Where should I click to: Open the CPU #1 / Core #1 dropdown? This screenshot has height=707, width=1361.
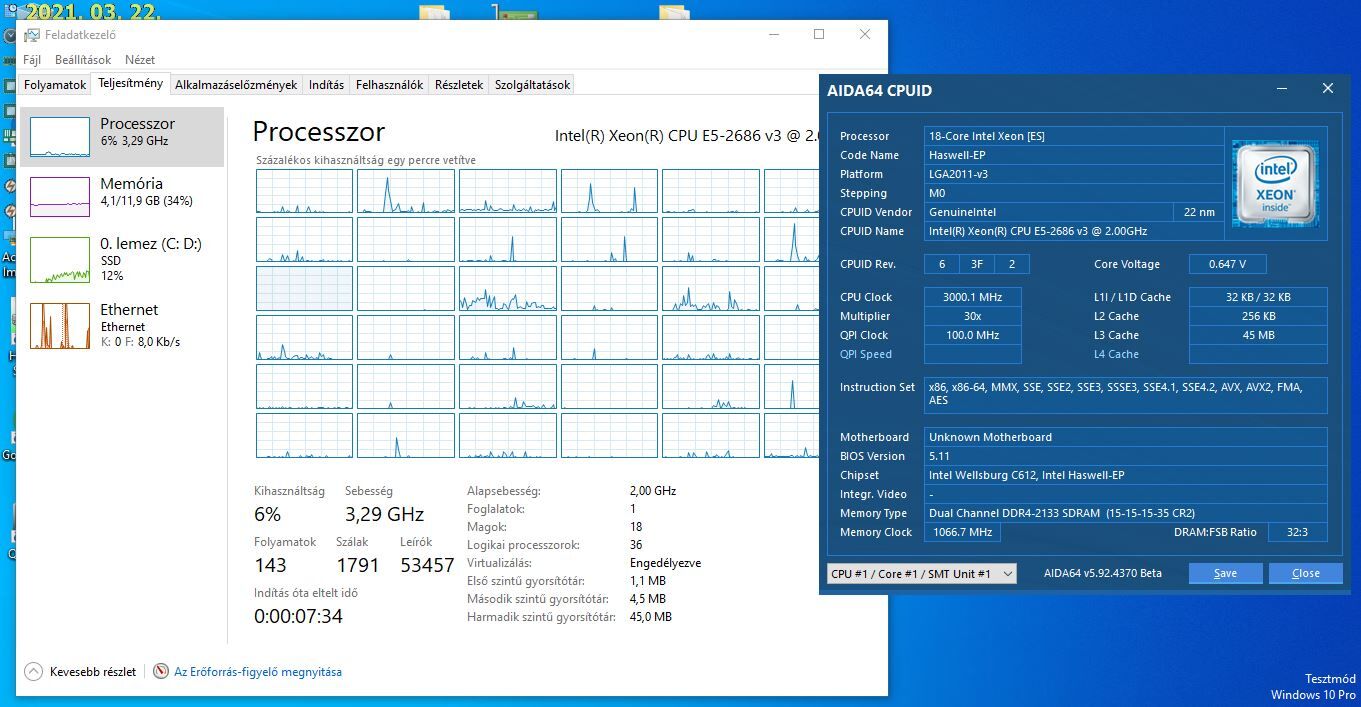click(x=921, y=573)
